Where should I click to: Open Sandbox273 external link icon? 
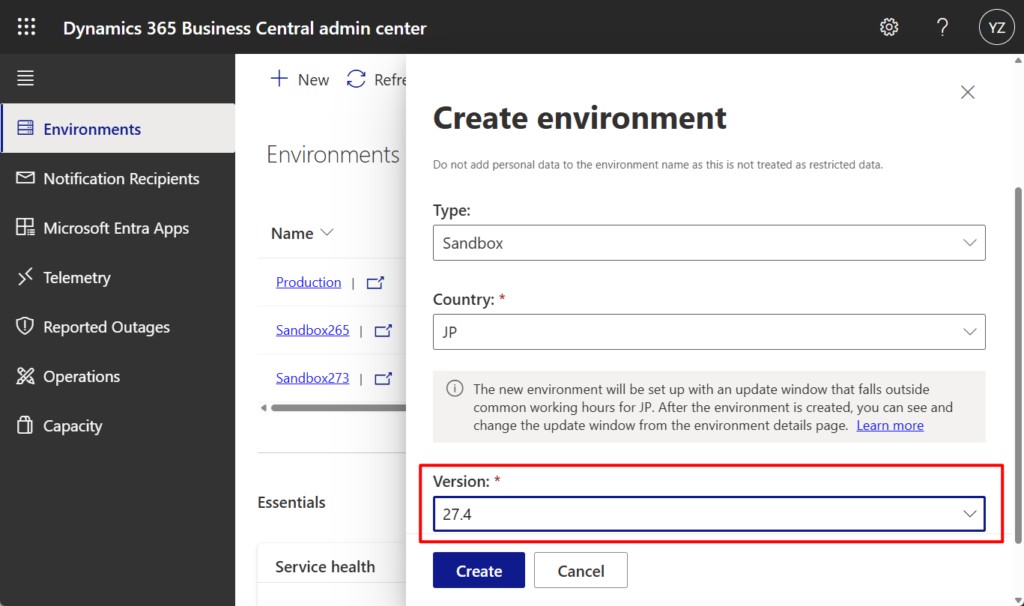coord(383,379)
